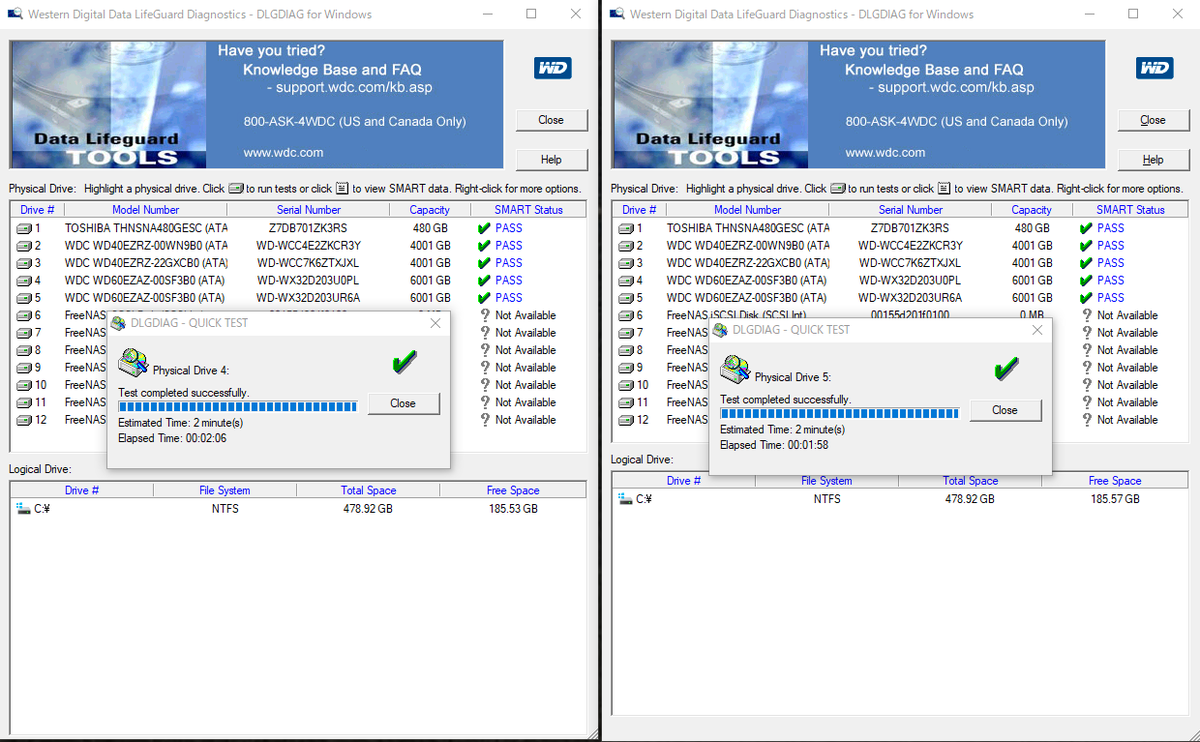Viewport: 1200px width, 742px height.
Task: Click main Close button in left window
Action: point(551,120)
